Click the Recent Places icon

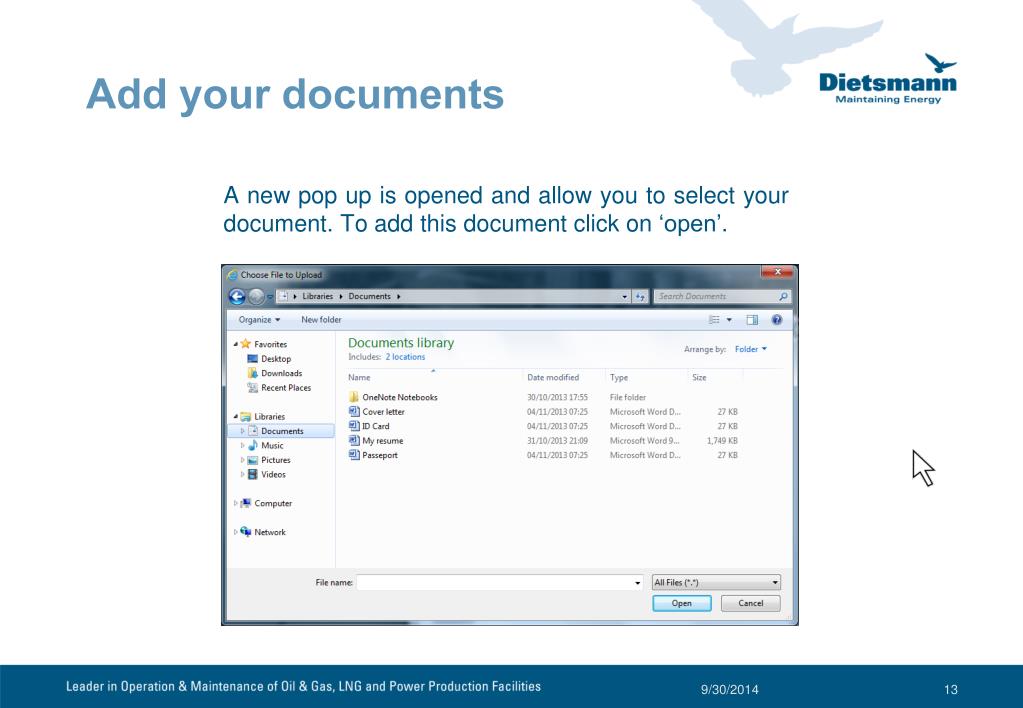(x=252, y=388)
